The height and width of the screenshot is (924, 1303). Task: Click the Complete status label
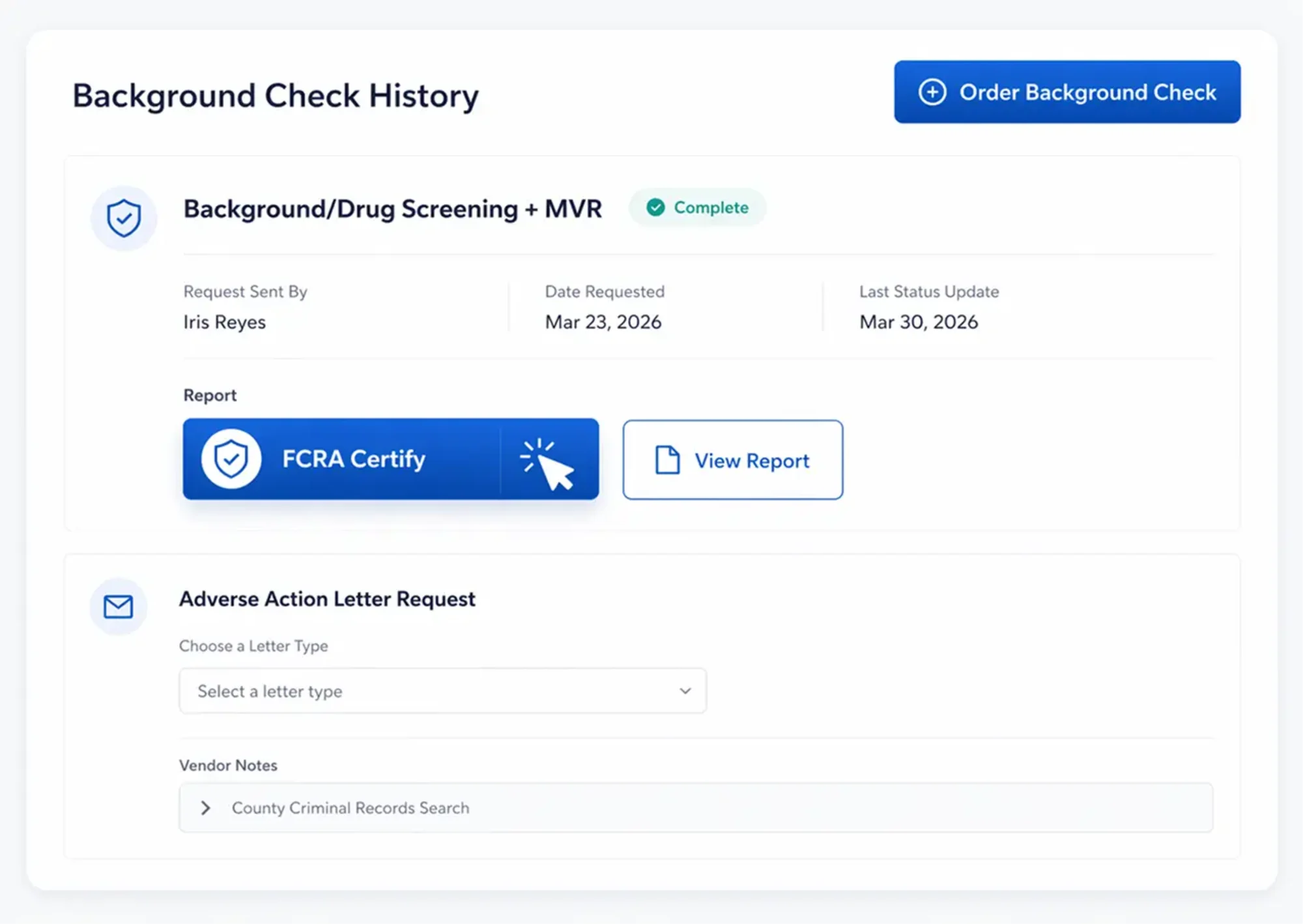(711, 207)
